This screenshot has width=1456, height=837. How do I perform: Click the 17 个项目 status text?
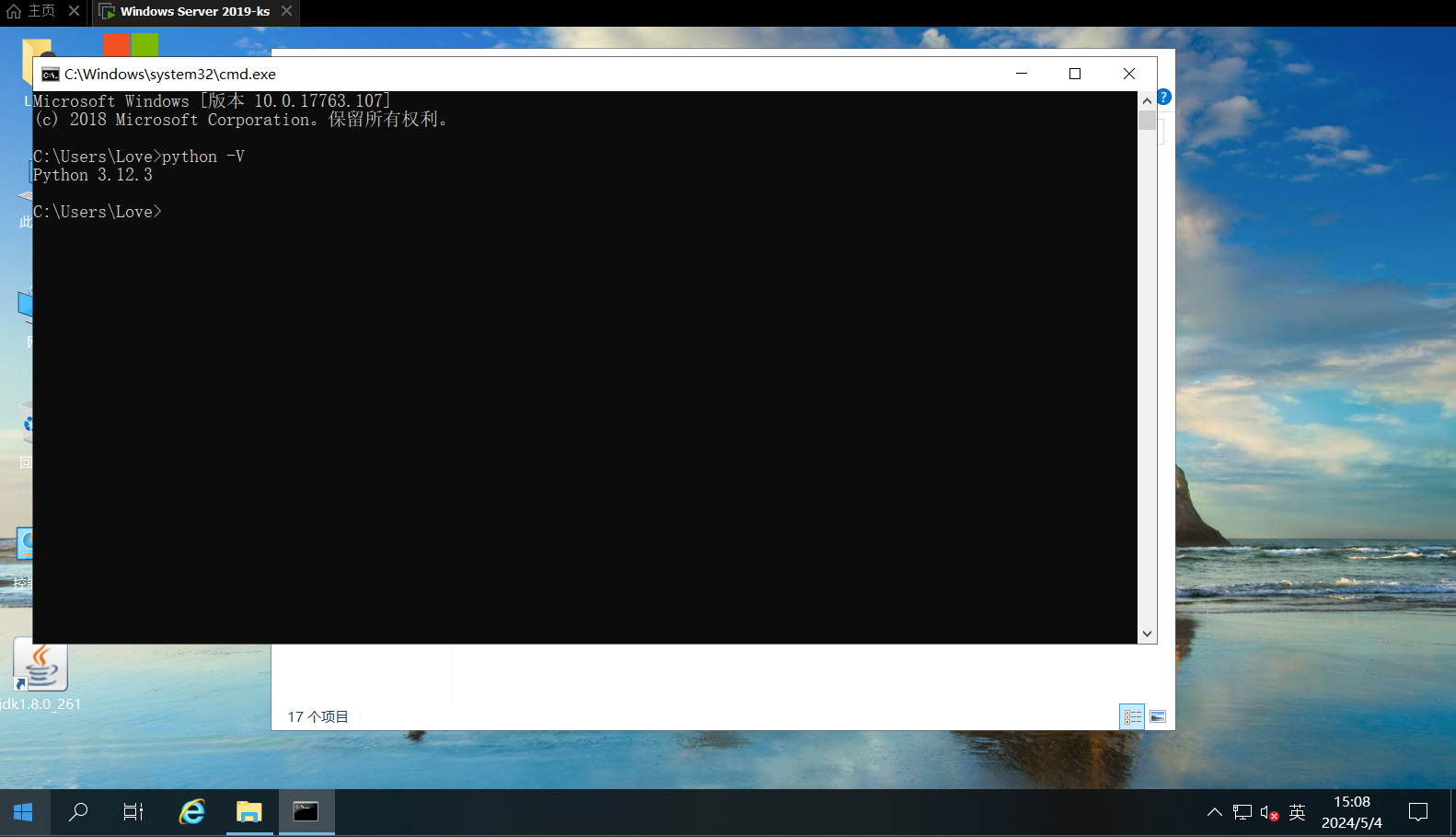(x=318, y=716)
